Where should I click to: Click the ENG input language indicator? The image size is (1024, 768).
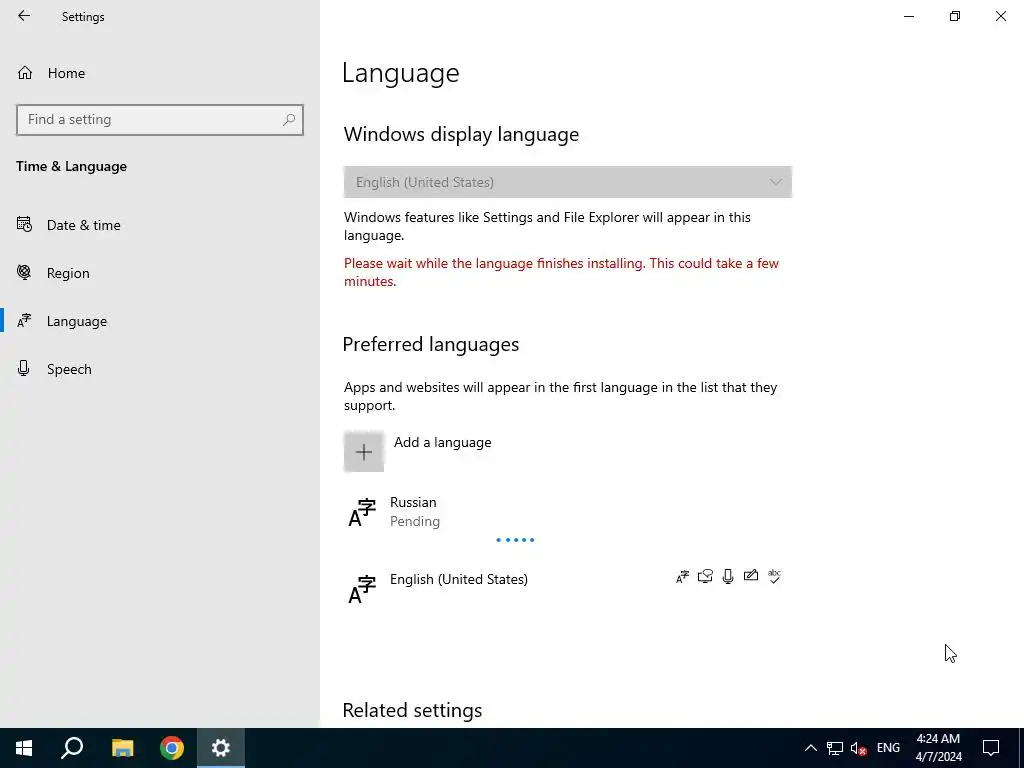888,748
